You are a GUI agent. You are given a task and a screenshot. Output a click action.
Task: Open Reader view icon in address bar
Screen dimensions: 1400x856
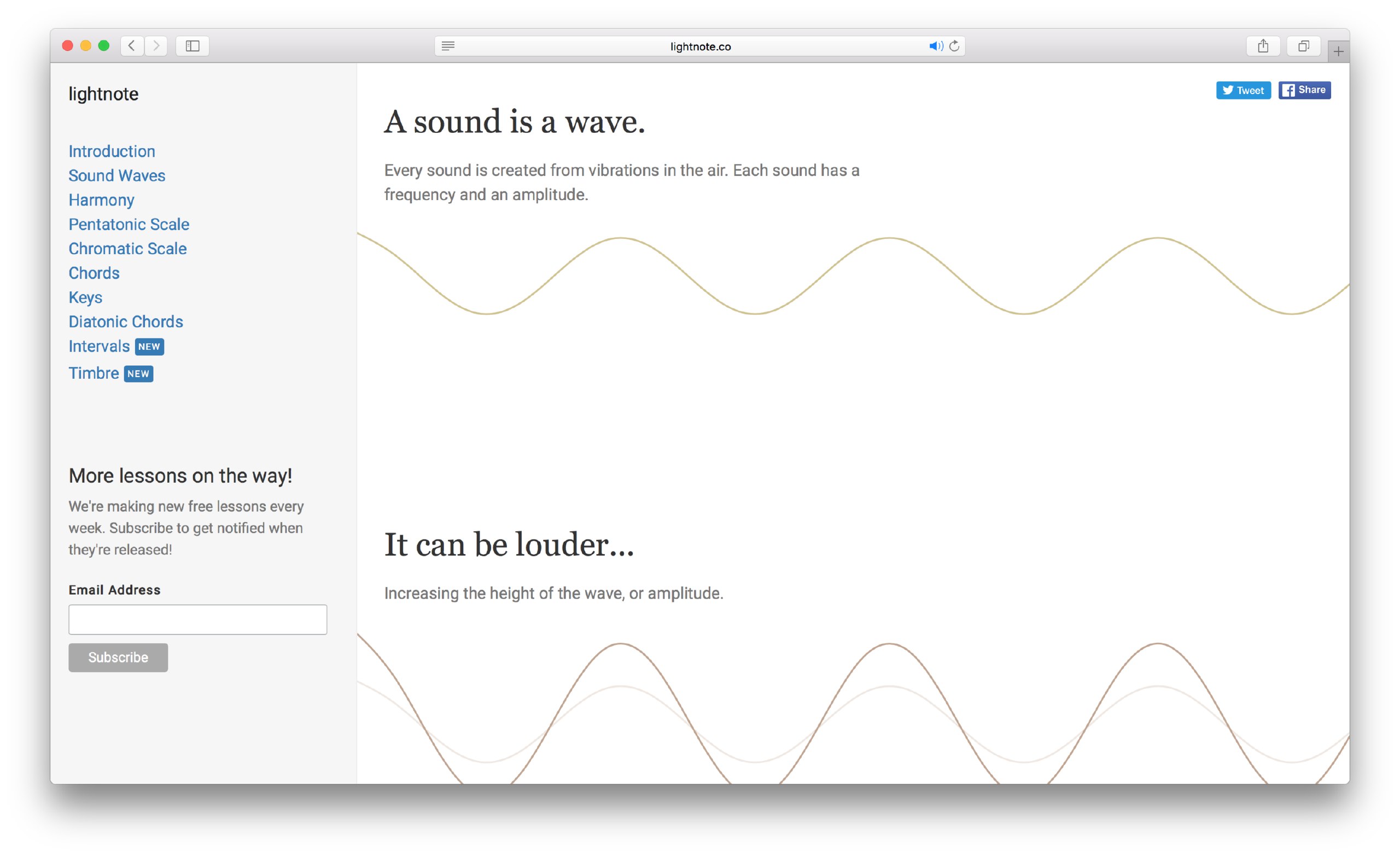click(x=448, y=46)
